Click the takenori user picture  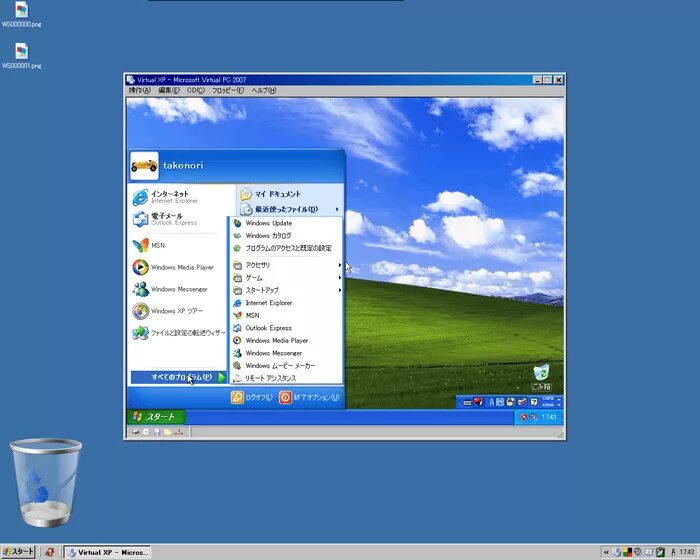[x=144, y=166]
